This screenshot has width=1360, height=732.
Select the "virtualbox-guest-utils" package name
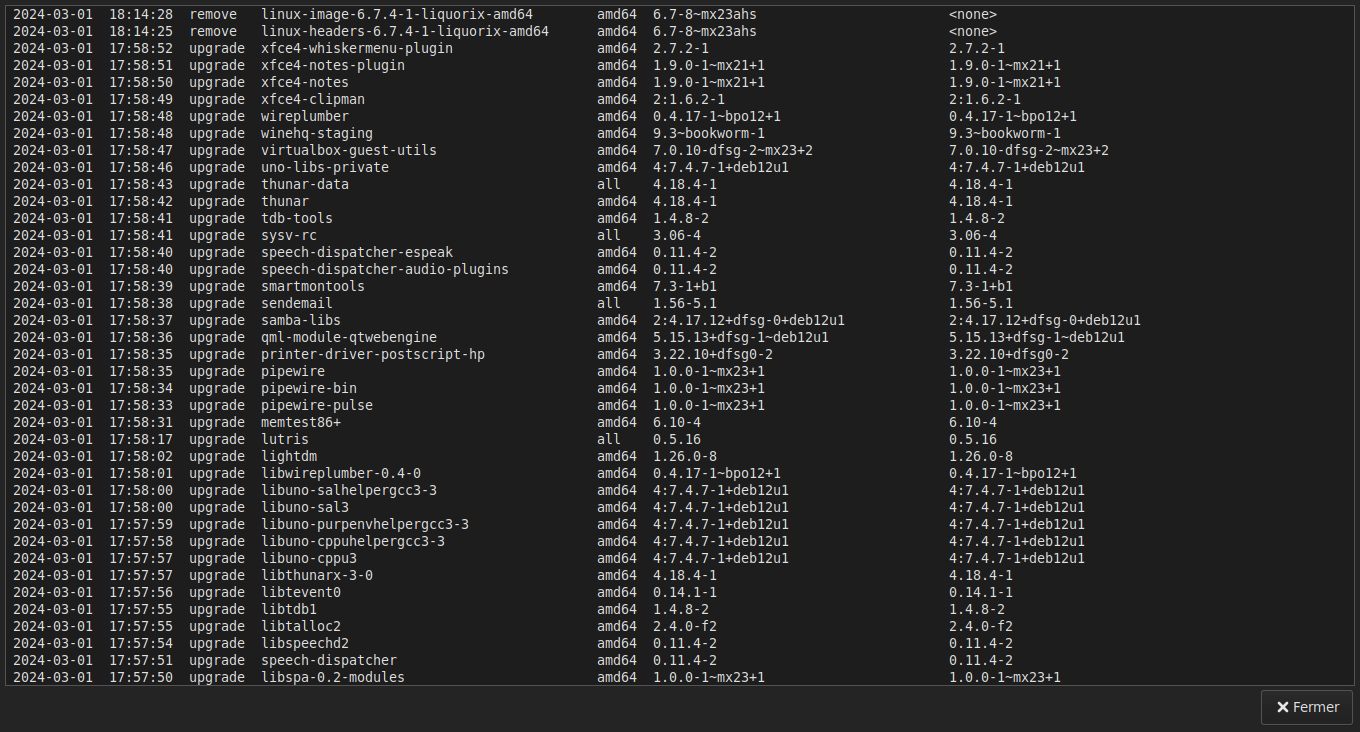point(349,151)
